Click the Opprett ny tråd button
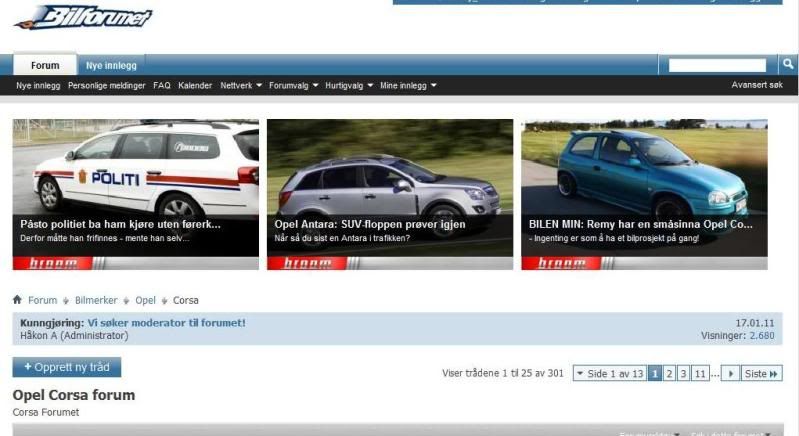This screenshot has width=799, height=436. (x=66, y=367)
